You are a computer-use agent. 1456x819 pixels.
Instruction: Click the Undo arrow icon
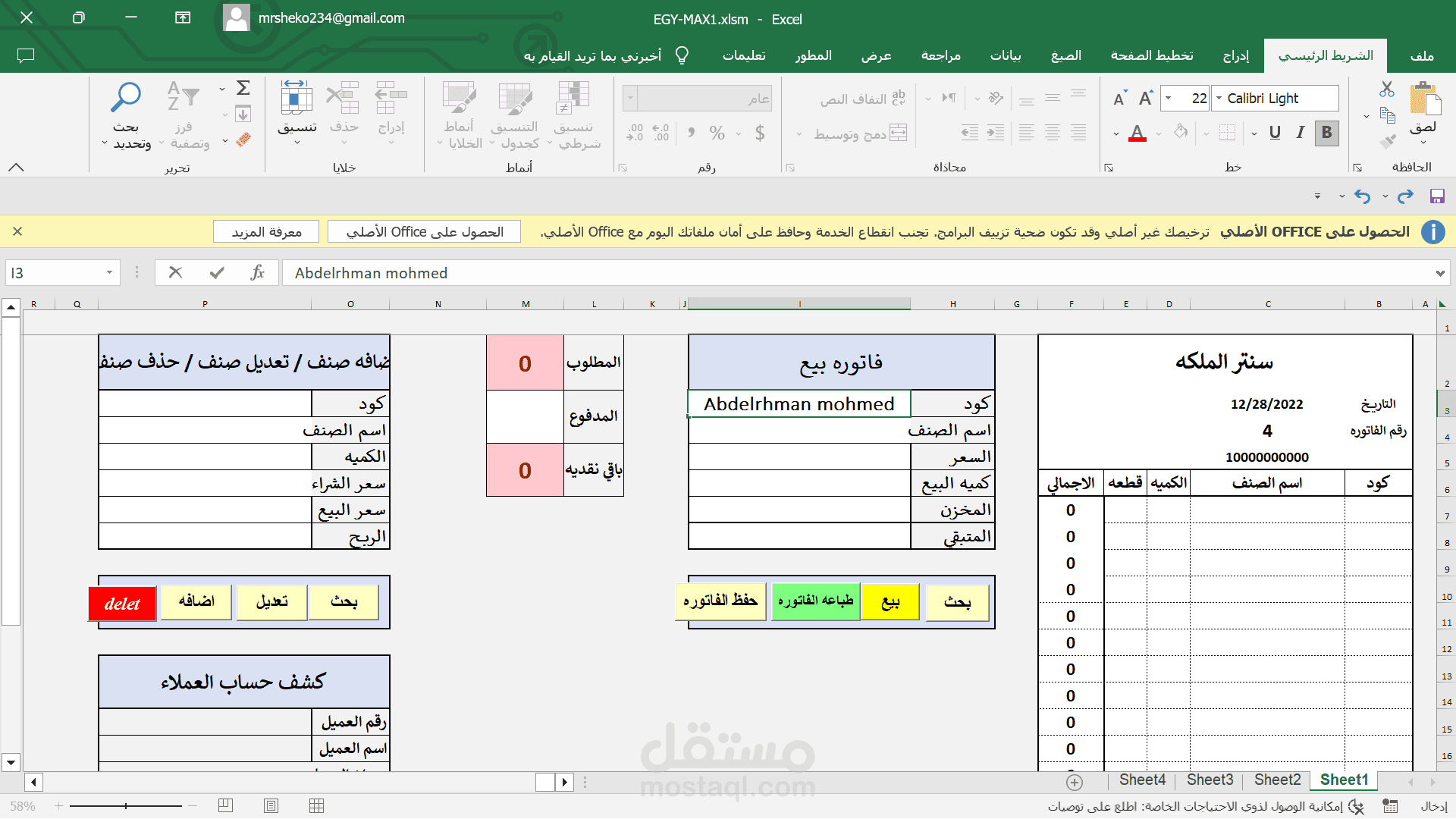click(1363, 196)
